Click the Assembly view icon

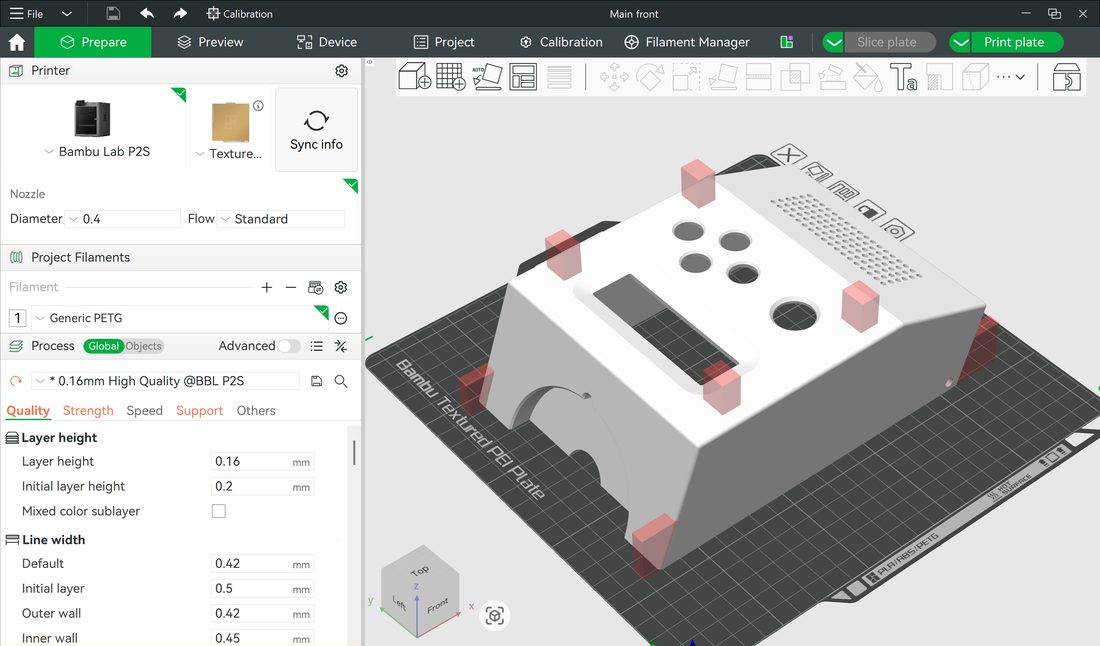pos(1066,76)
